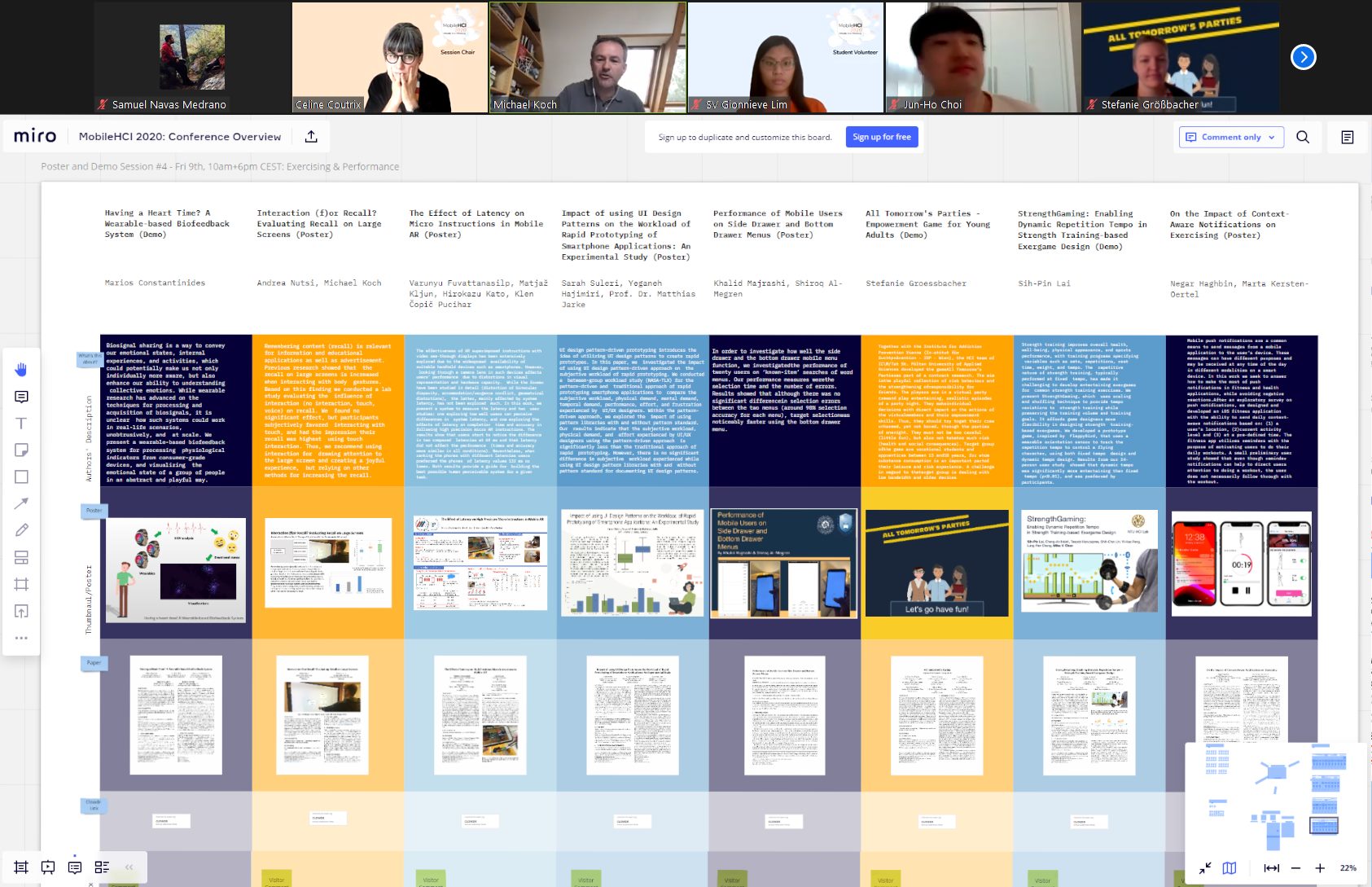
Task: Open the templates tool in left toolbar
Action: (21, 557)
